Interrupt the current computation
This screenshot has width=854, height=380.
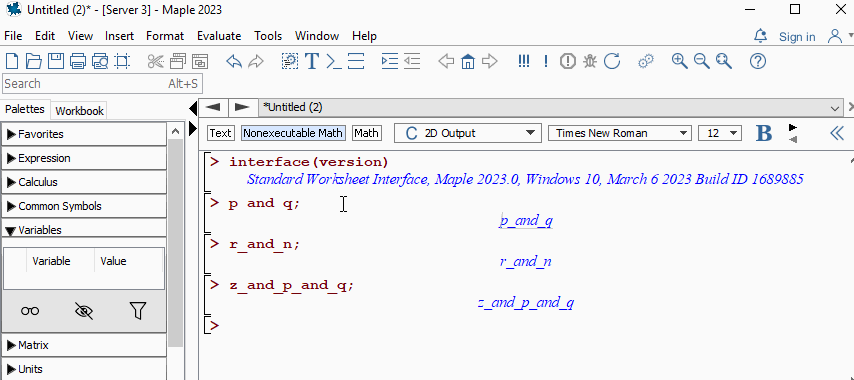click(568, 61)
